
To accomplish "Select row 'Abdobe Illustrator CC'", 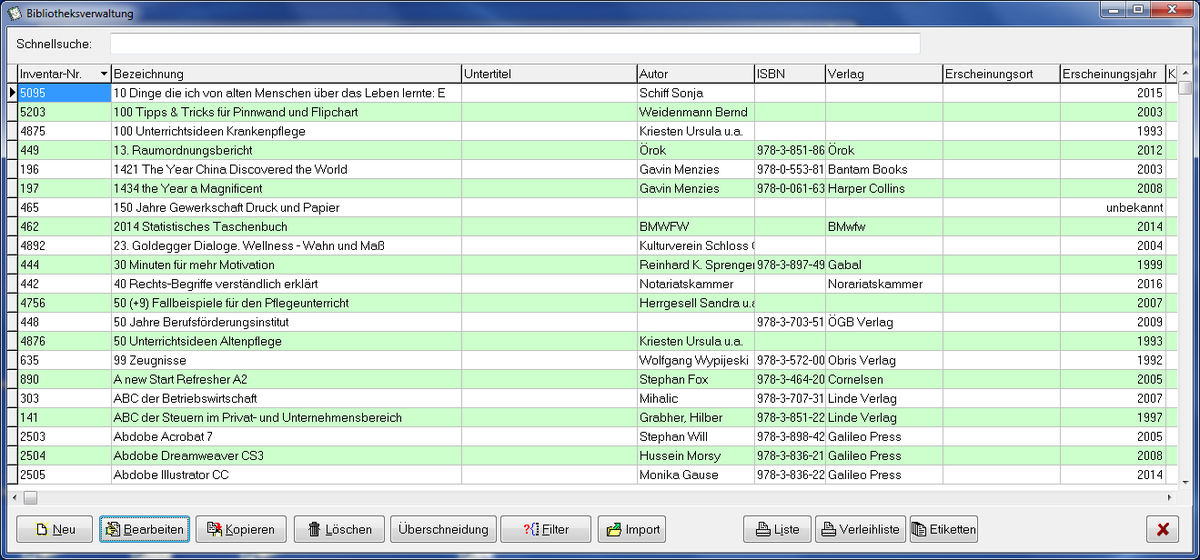I will click(590, 474).
